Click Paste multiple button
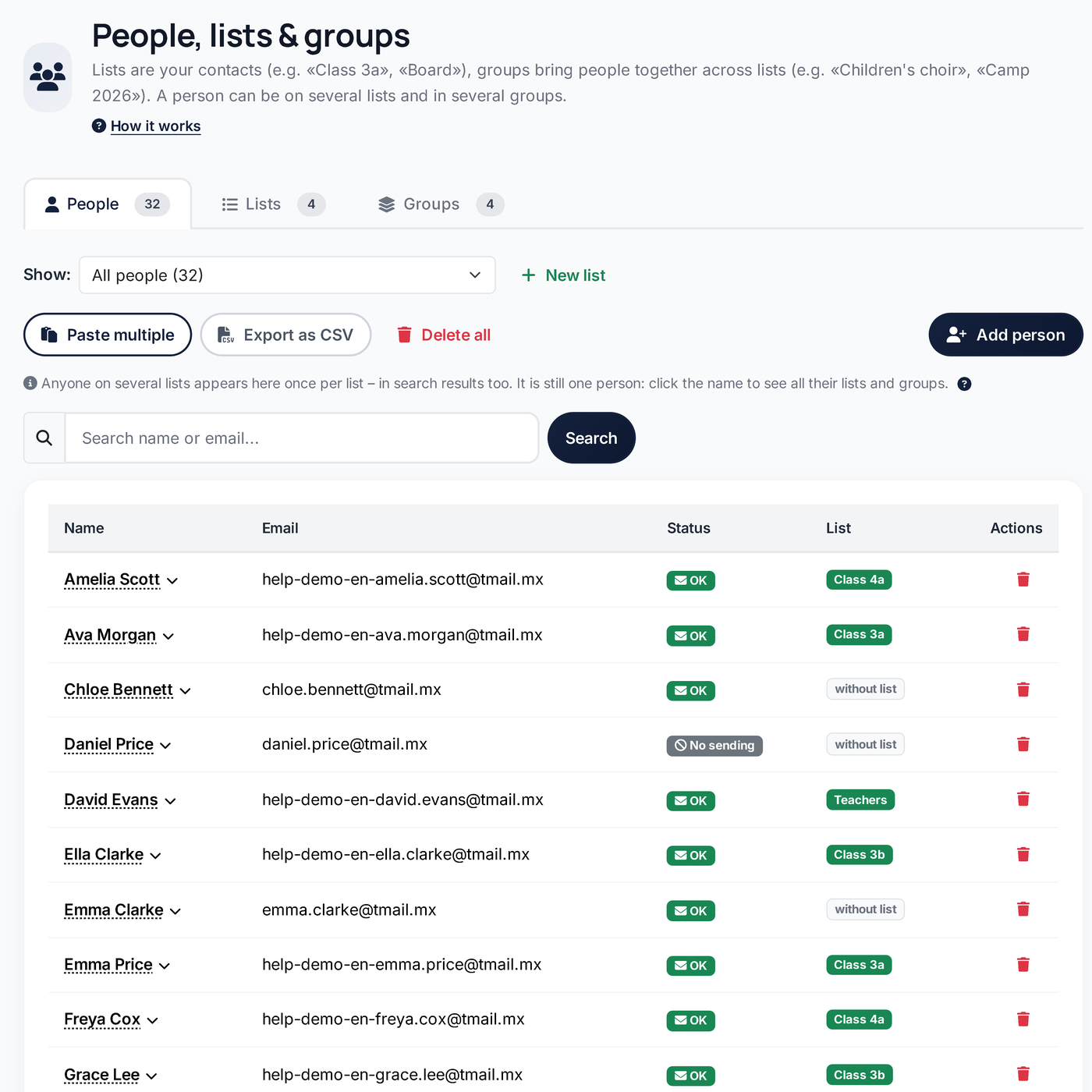 [x=108, y=335]
